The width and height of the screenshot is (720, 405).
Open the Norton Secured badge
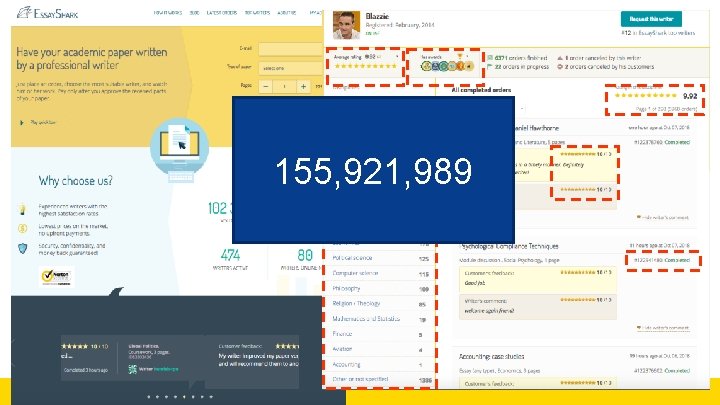click(x=56, y=276)
